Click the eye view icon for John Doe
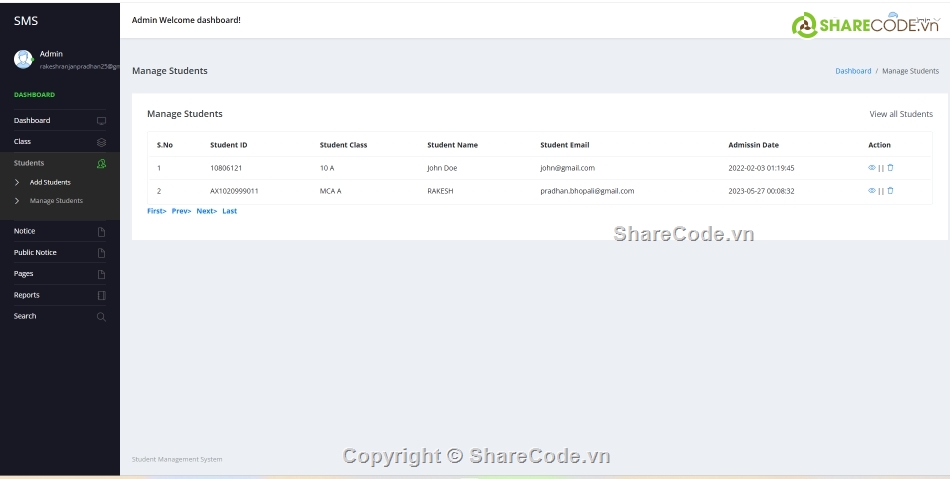This screenshot has width=950, height=479. point(871,168)
